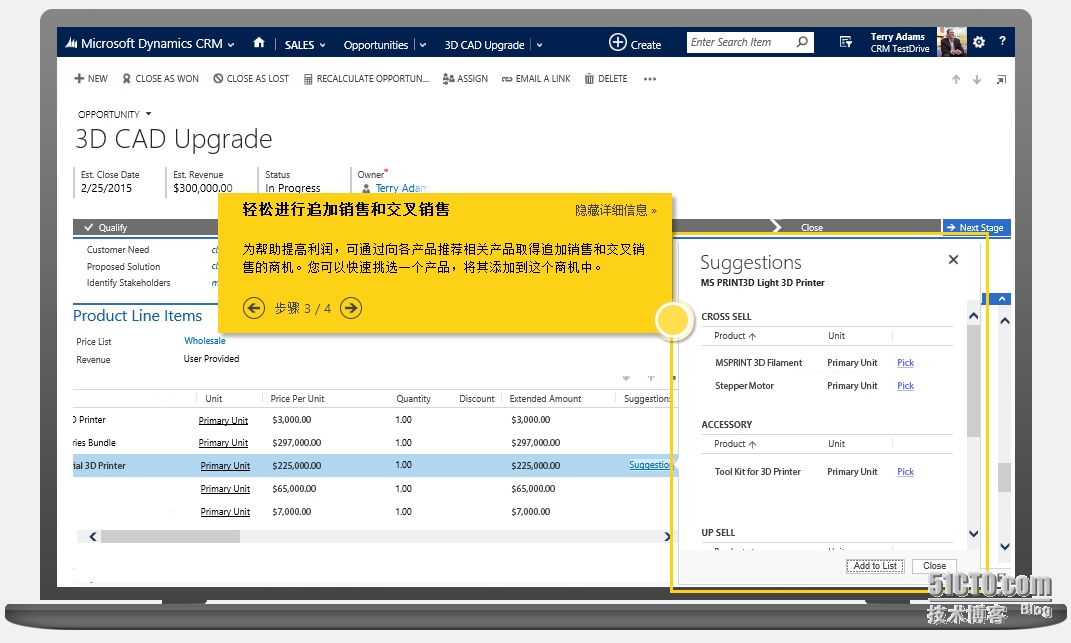The height and width of the screenshot is (643, 1071).
Task: Open Terry Adams owner link
Action: [402, 188]
